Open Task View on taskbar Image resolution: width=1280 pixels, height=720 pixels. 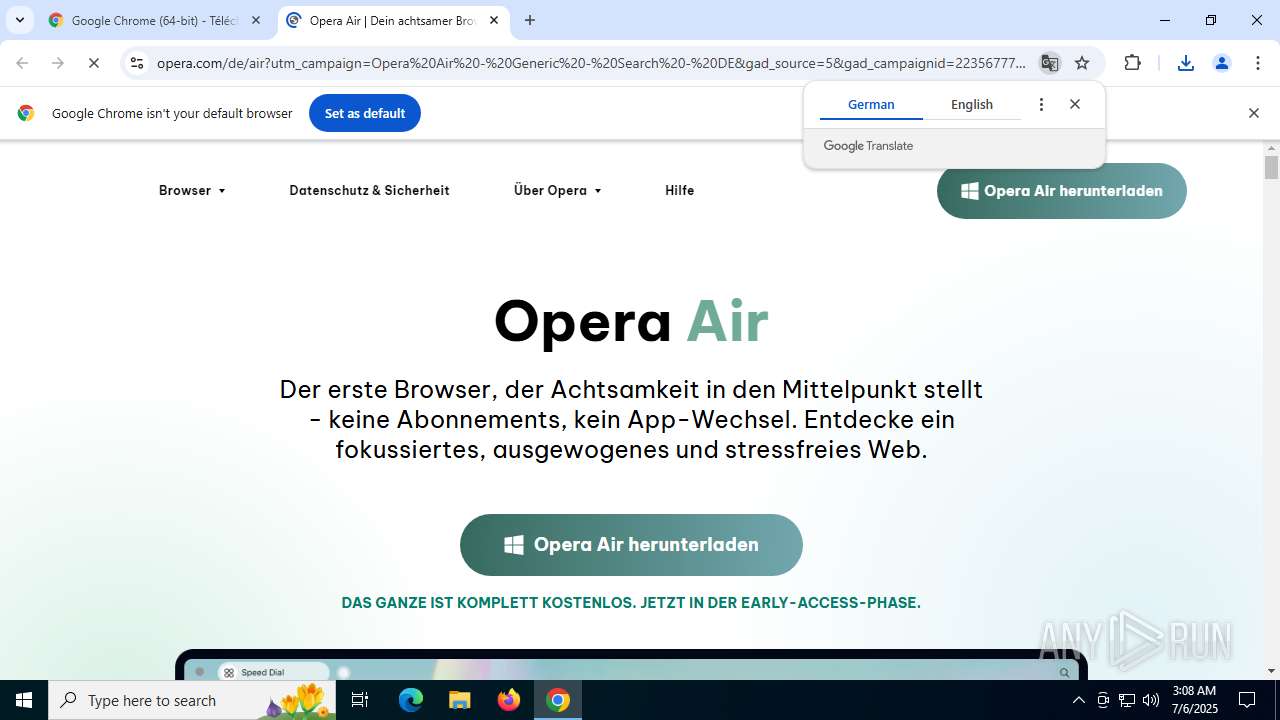pos(360,700)
